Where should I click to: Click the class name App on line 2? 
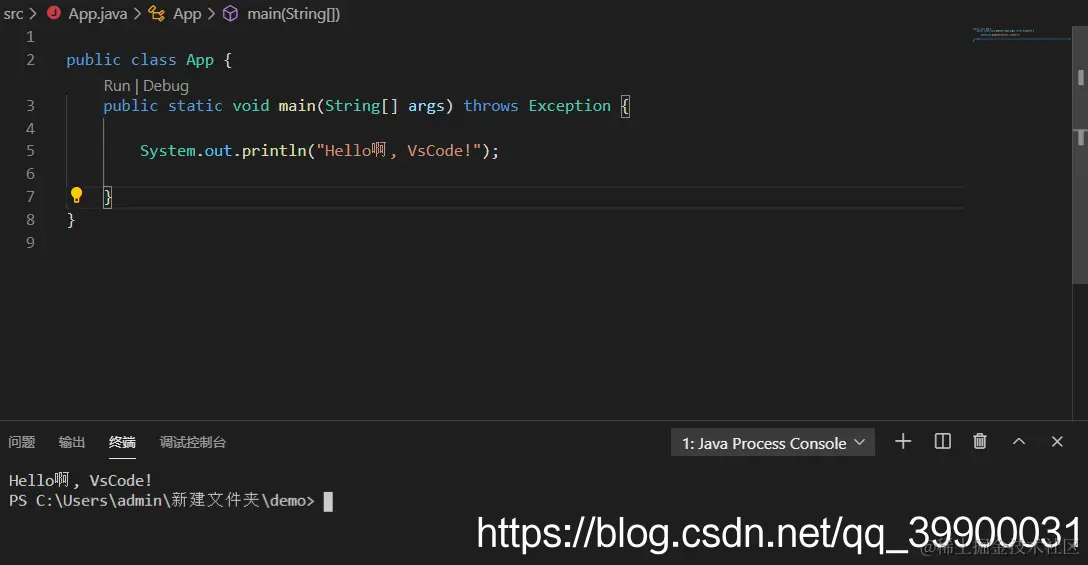click(200, 60)
